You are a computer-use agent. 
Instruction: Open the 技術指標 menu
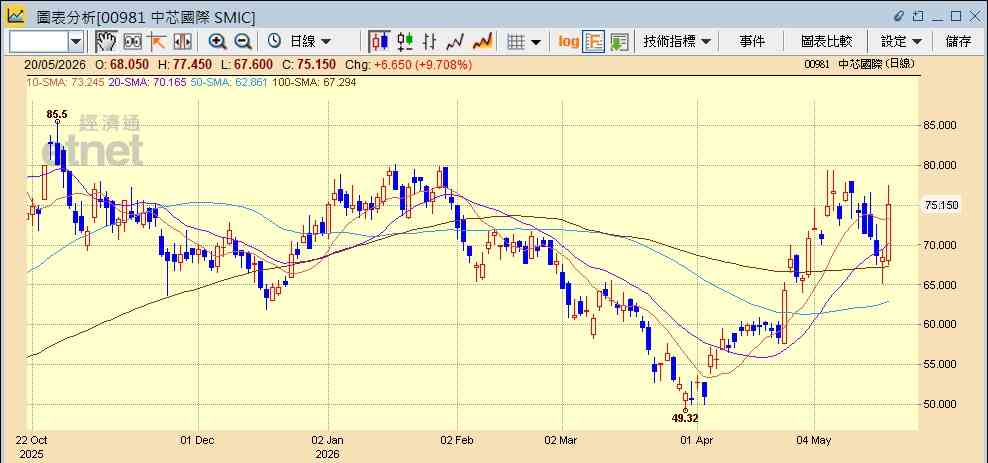pyautogui.click(x=677, y=42)
